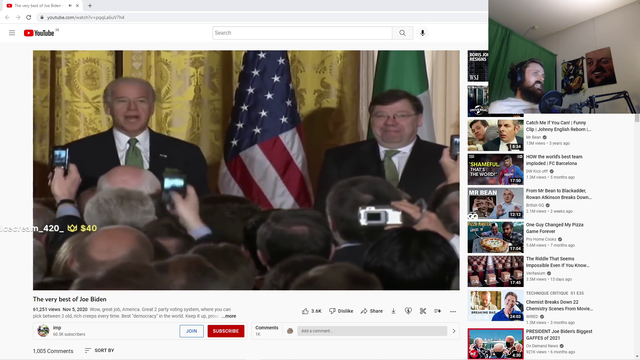This screenshot has width=640, height=360.
Task: Mute the tab with the speaker icon
Action: click(x=70, y=6)
